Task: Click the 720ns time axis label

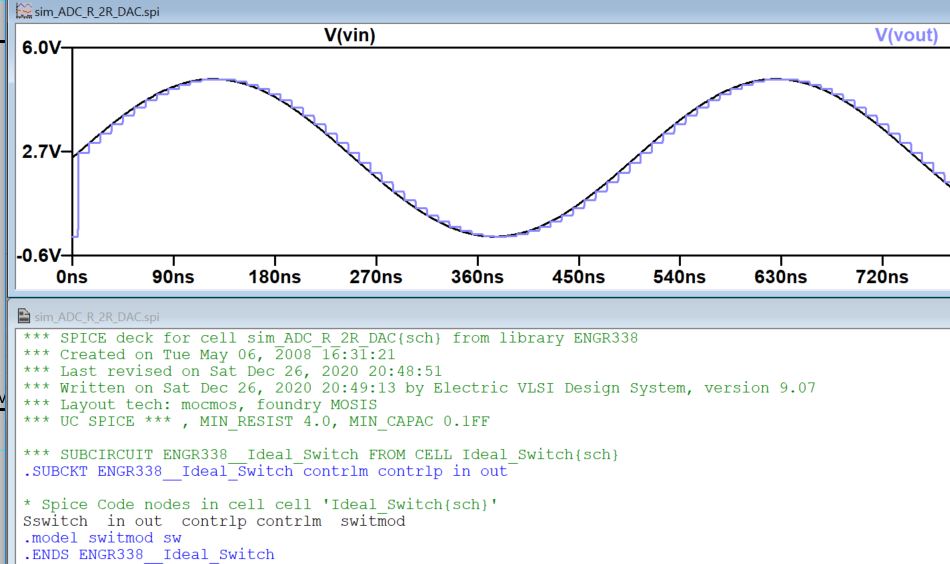Action: pyautogui.click(x=882, y=277)
